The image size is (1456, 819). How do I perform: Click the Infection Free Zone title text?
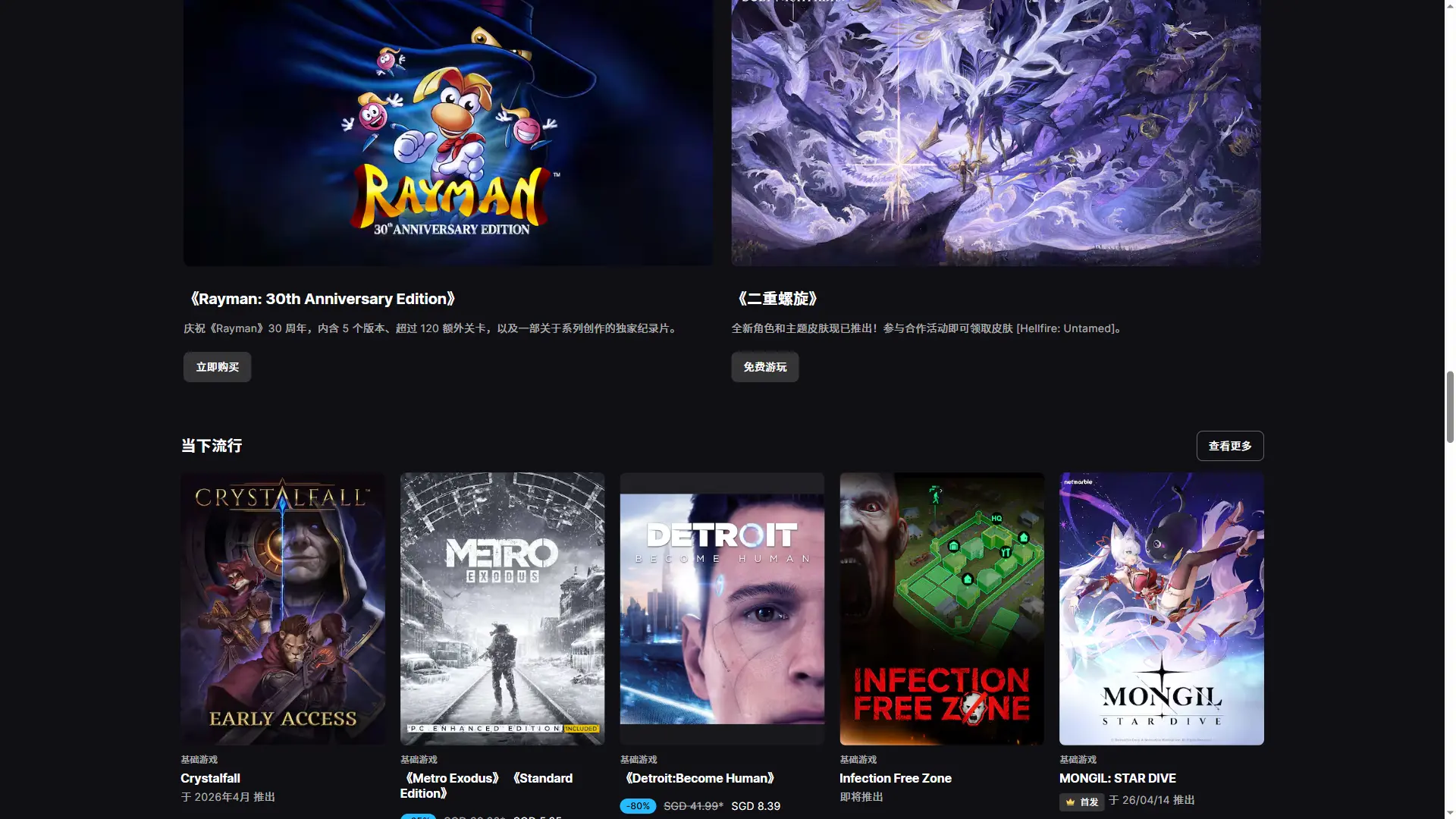[x=895, y=778]
